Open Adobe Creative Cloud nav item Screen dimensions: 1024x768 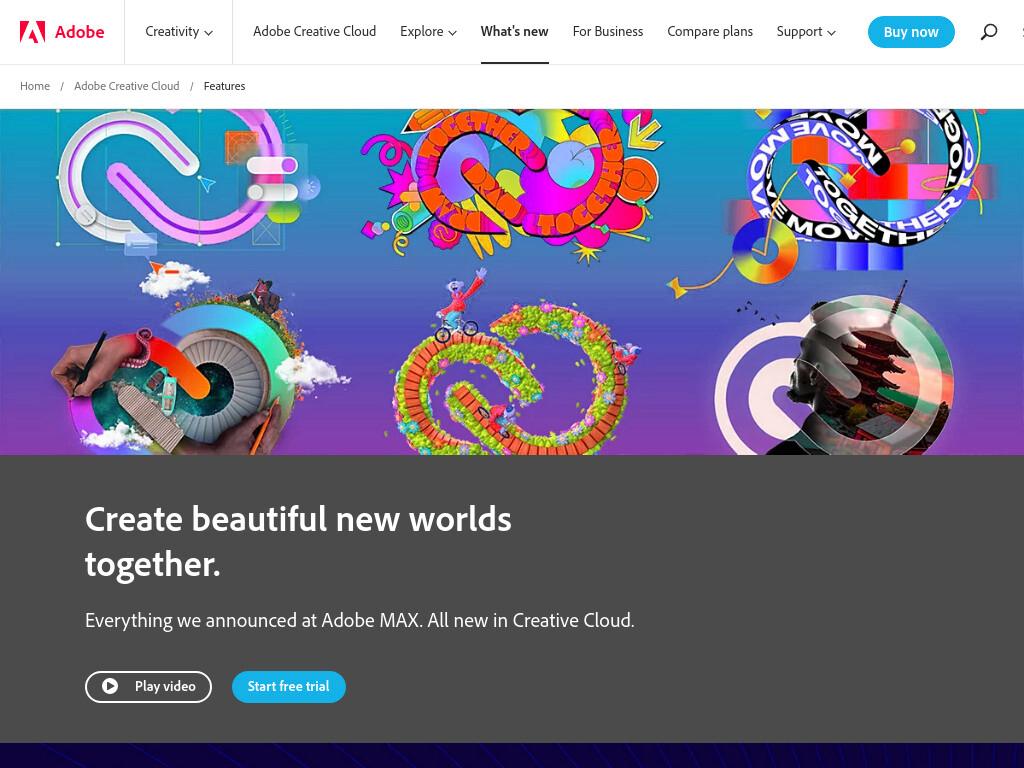[x=314, y=31]
